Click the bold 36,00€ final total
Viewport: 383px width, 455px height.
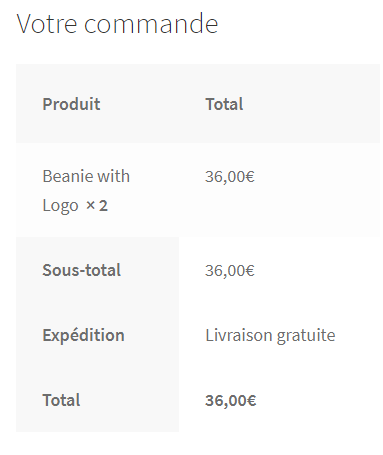pyautogui.click(x=230, y=400)
